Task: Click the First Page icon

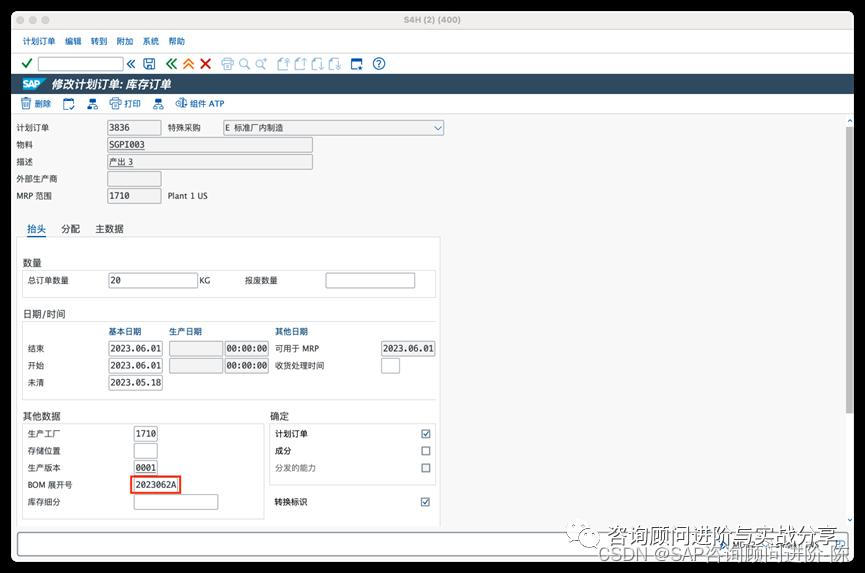Action: [283, 64]
